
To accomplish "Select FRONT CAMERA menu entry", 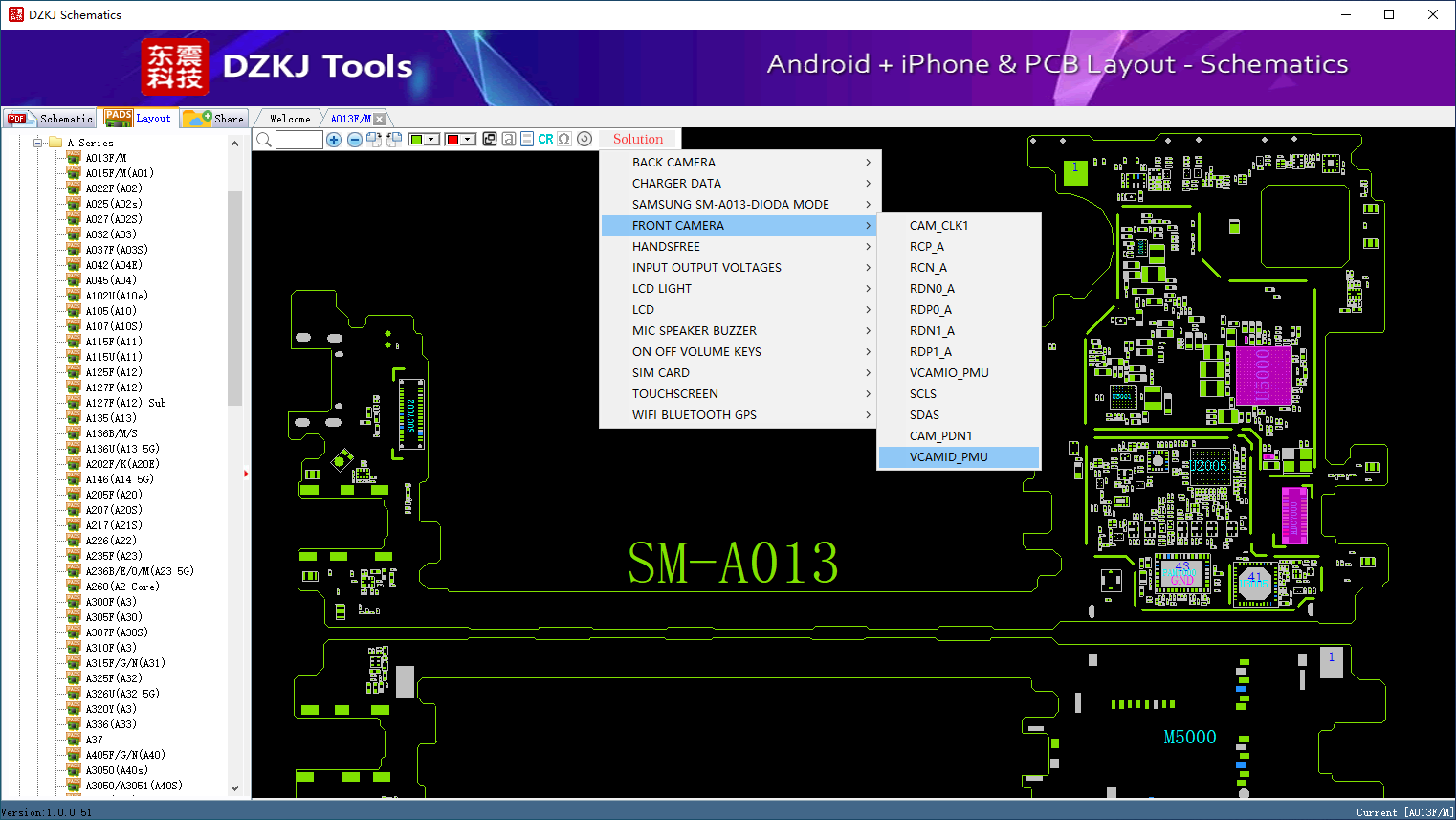I will [740, 226].
